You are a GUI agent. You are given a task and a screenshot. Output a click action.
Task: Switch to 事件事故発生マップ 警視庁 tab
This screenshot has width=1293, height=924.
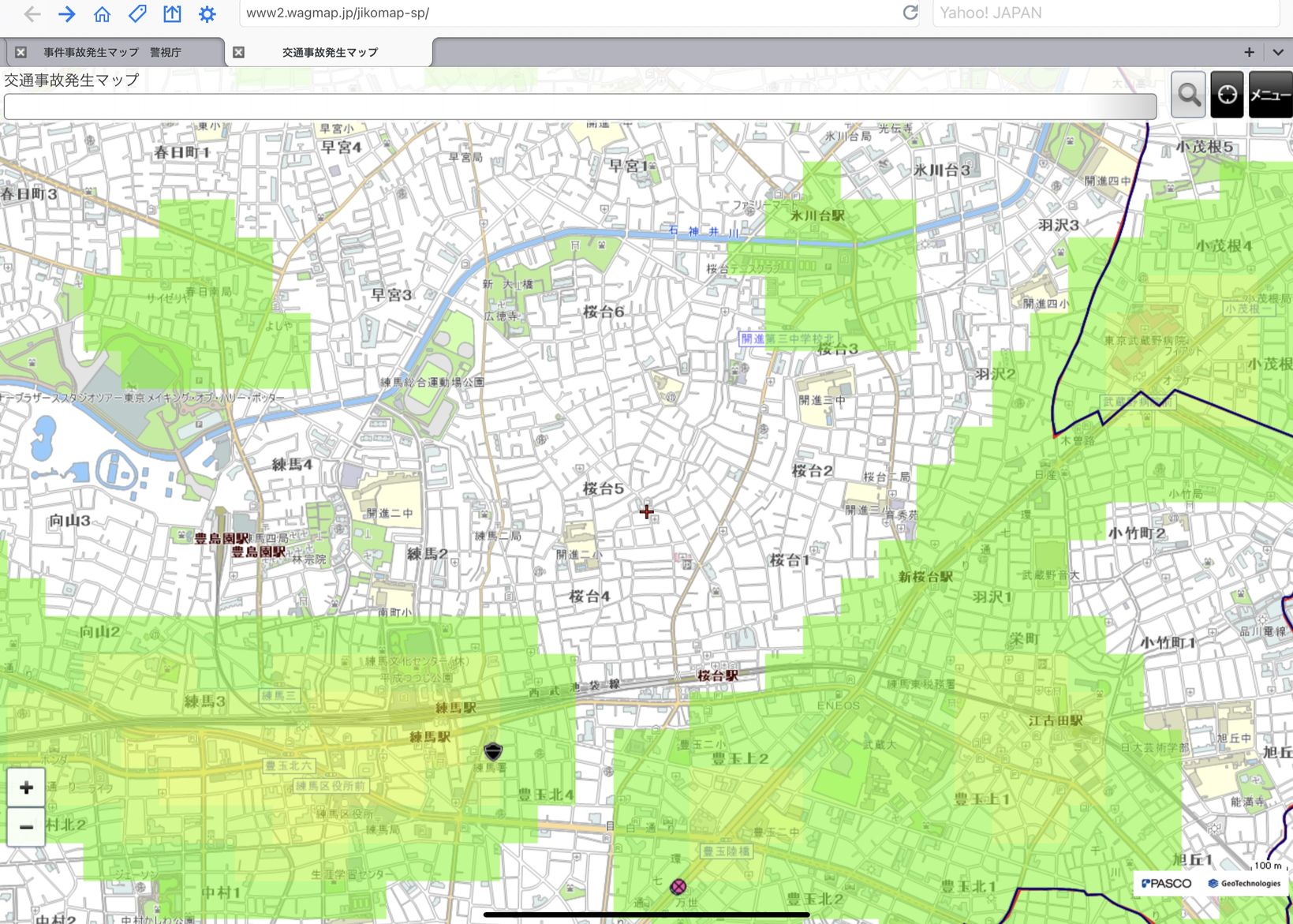[112, 52]
